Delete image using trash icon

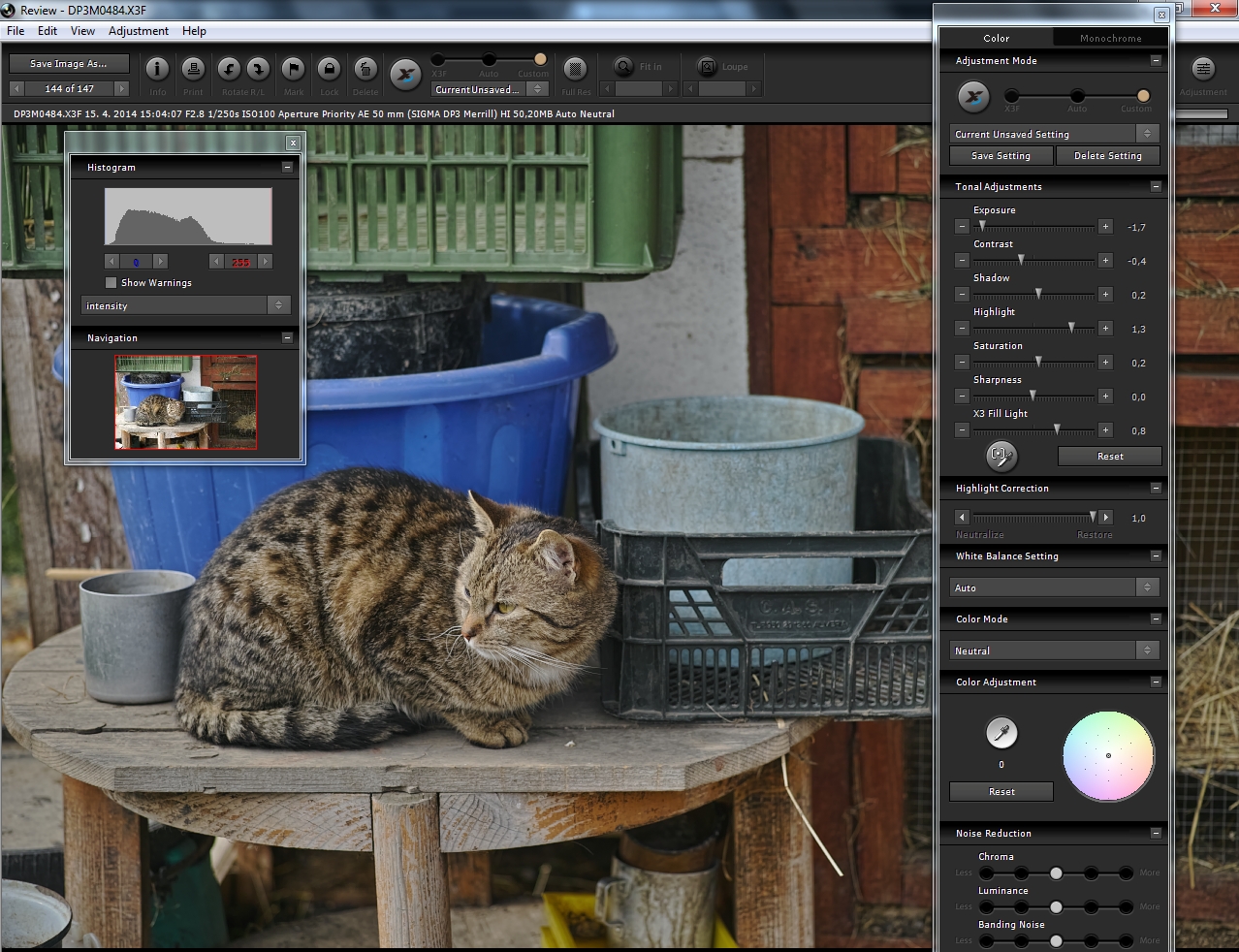point(365,69)
